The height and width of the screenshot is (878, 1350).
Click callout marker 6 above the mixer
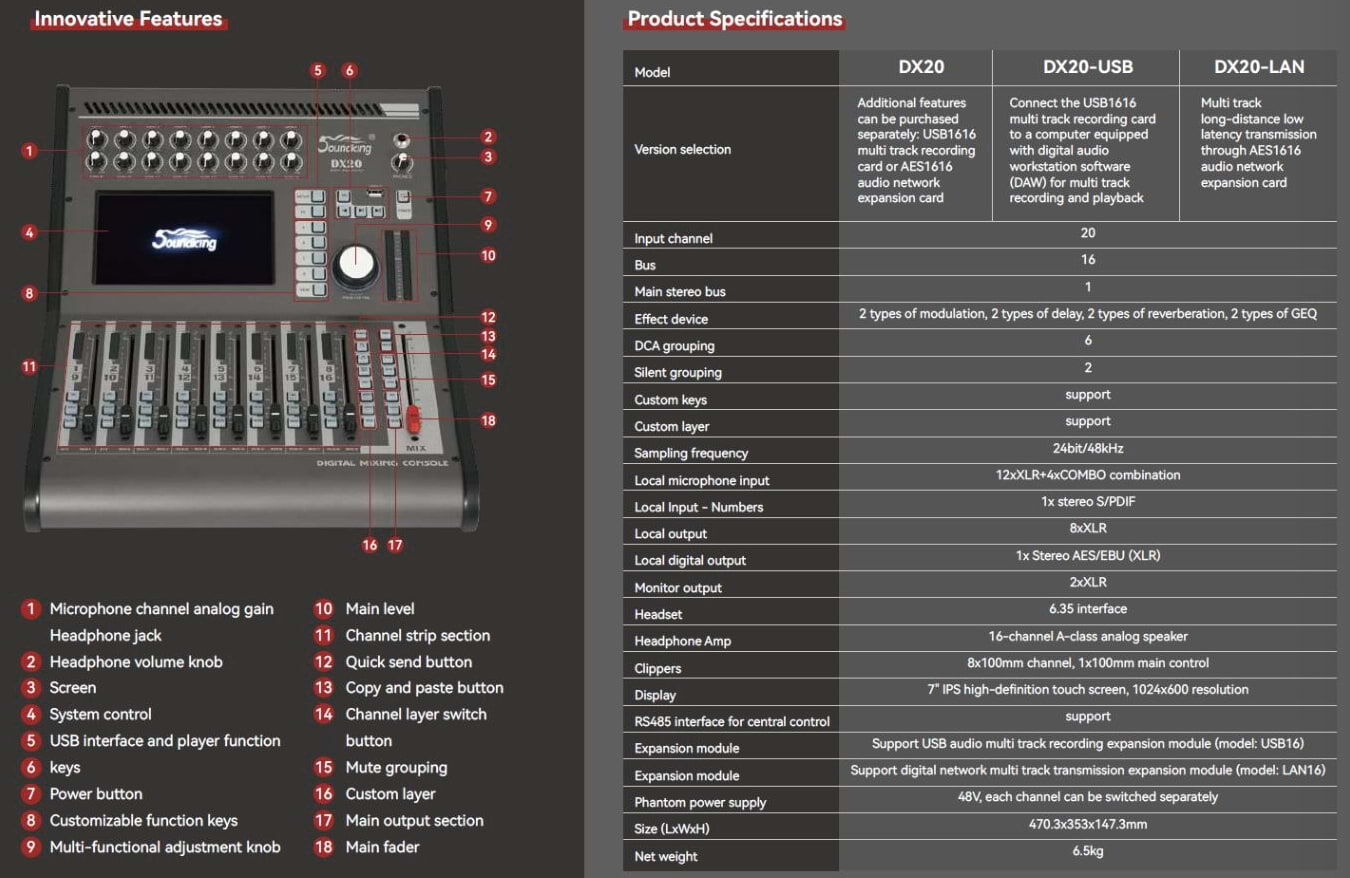point(349,71)
